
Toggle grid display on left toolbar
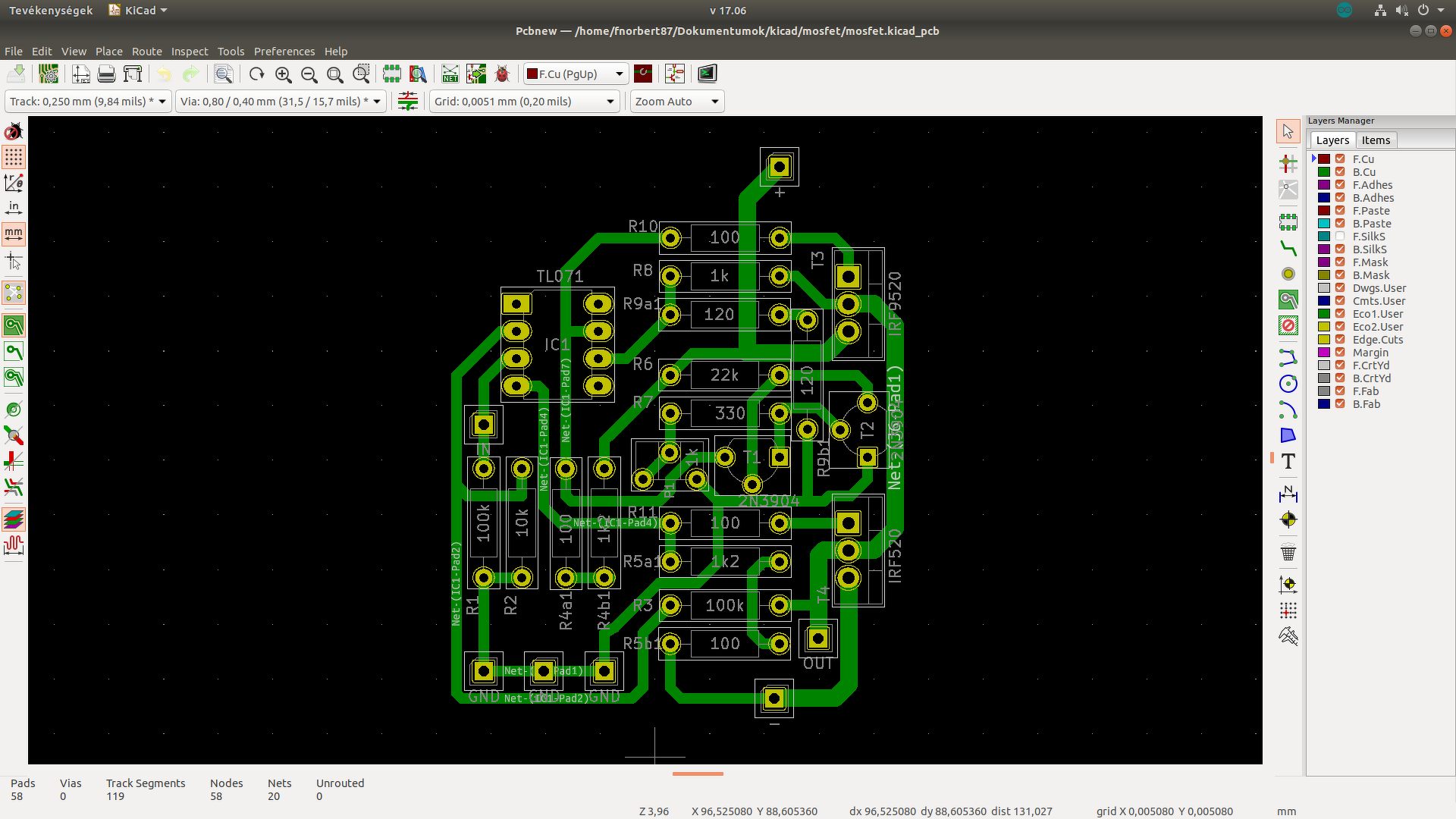click(x=14, y=157)
